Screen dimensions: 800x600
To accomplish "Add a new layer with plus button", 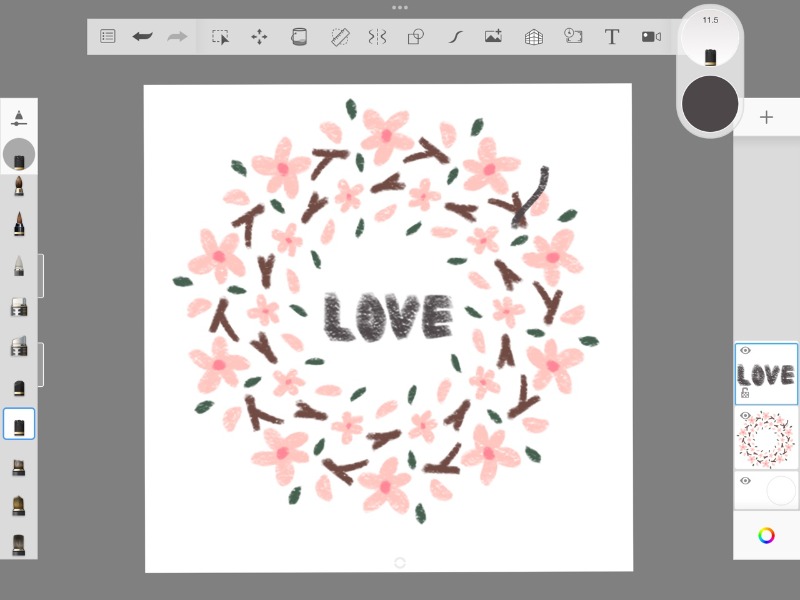I will pyautogui.click(x=766, y=117).
